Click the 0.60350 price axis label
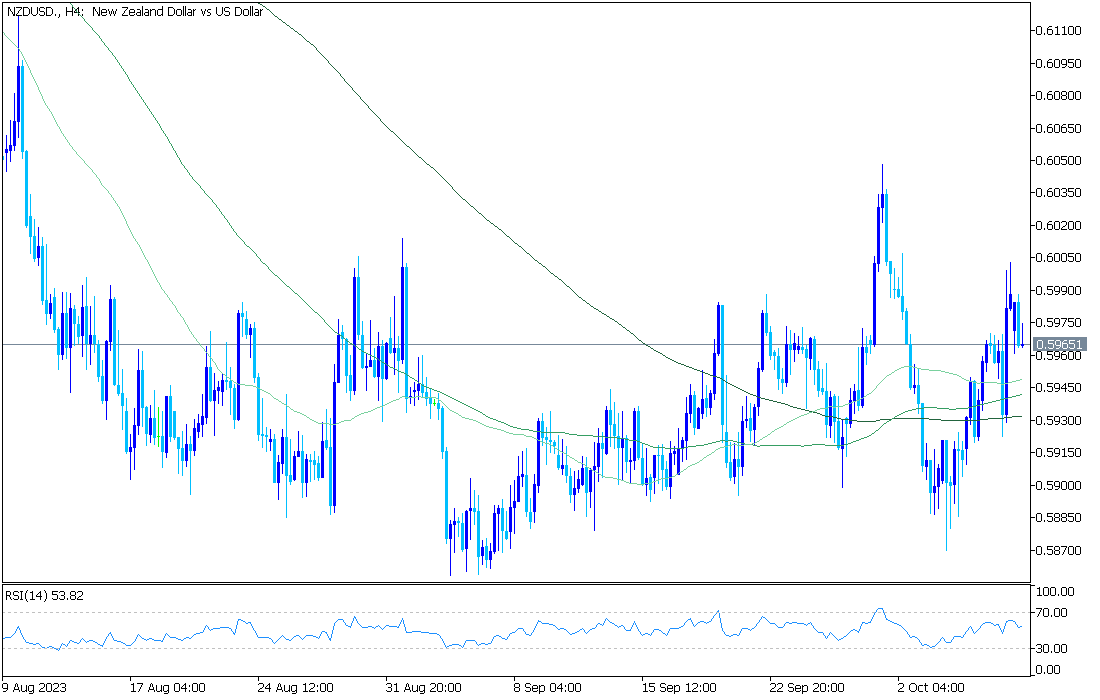The image size is (1100, 700). coord(1059,193)
